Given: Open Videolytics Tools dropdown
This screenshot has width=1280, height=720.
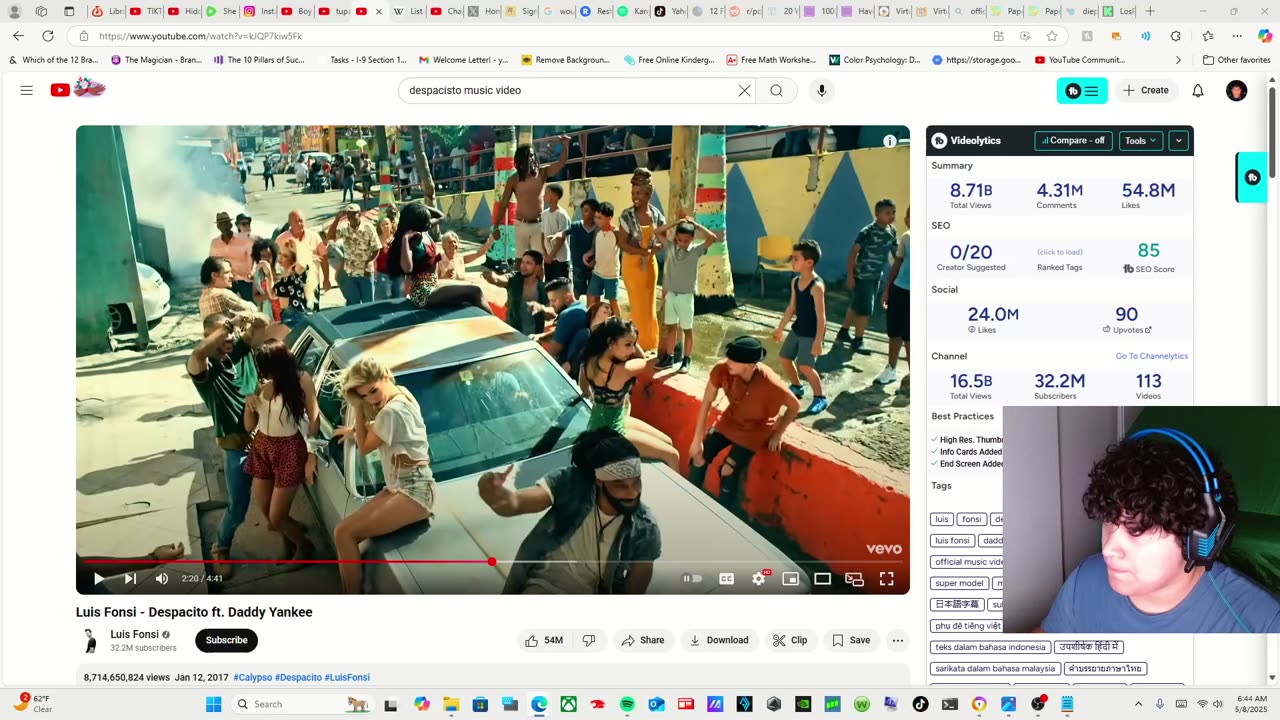Looking at the screenshot, I should tap(1140, 141).
